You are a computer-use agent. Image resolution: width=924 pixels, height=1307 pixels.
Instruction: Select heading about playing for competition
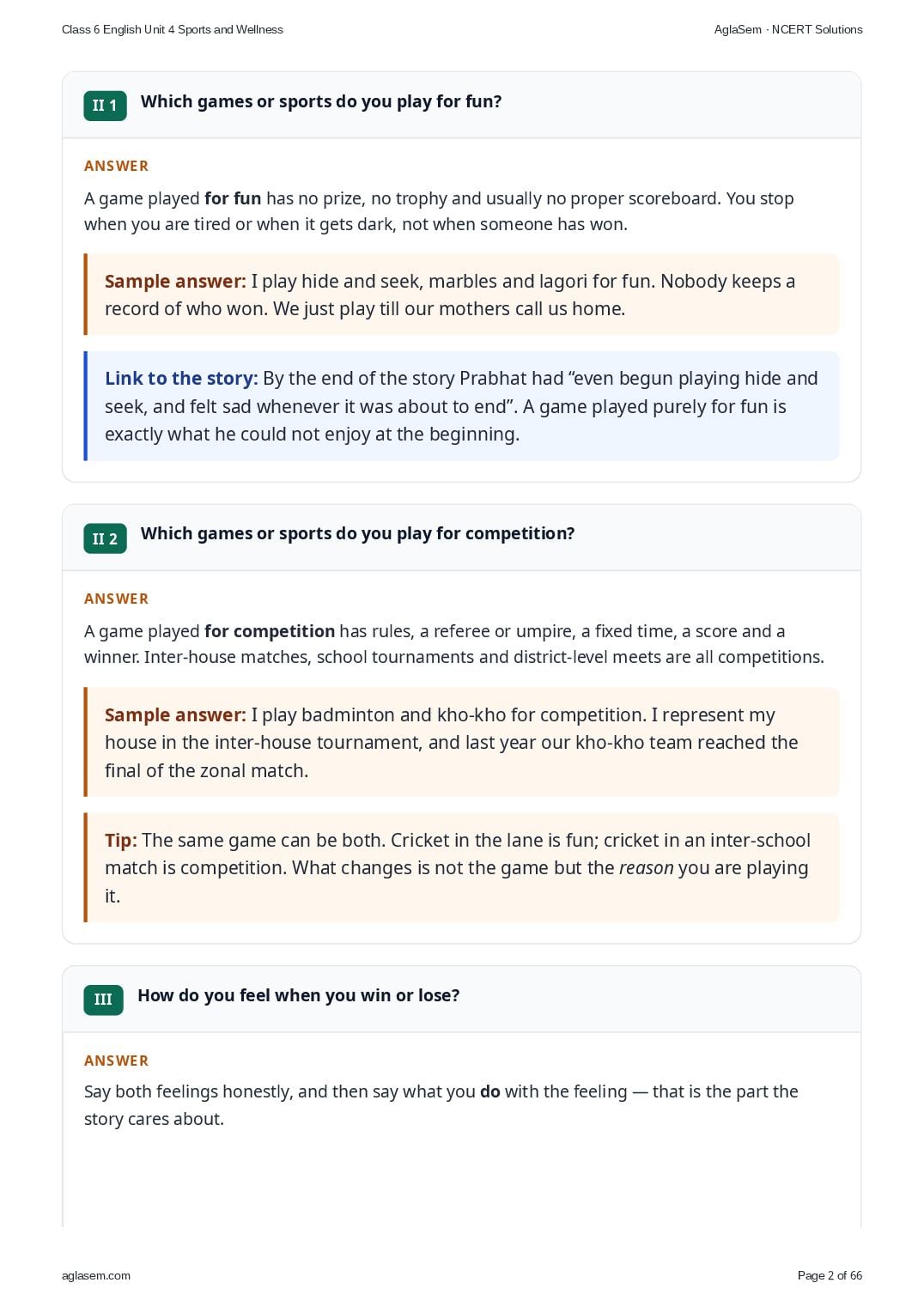(357, 533)
